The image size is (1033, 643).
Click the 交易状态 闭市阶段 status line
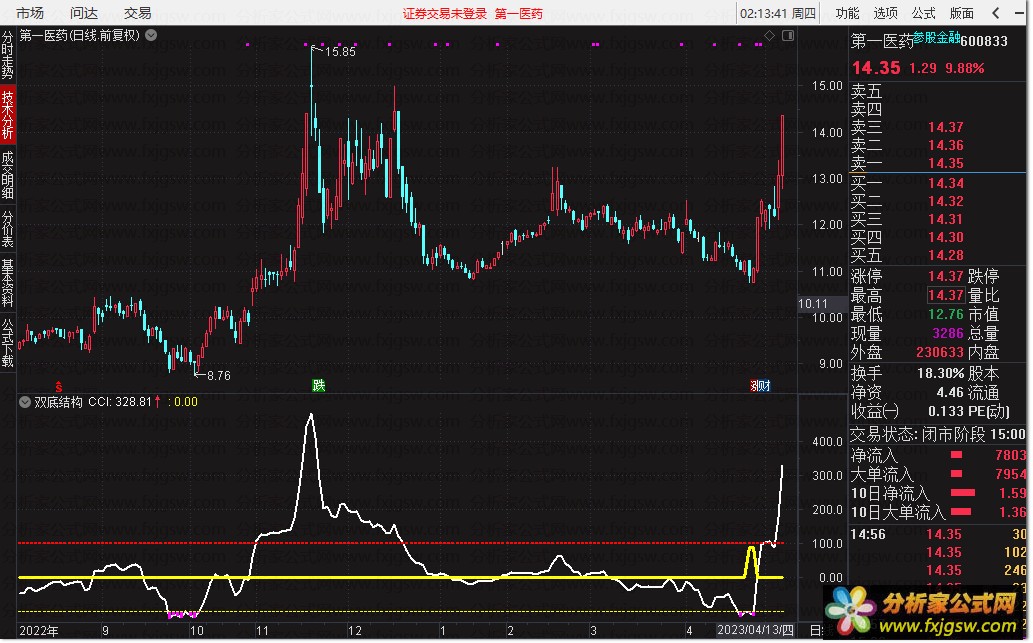pyautogui.click(x=937, y=434)
